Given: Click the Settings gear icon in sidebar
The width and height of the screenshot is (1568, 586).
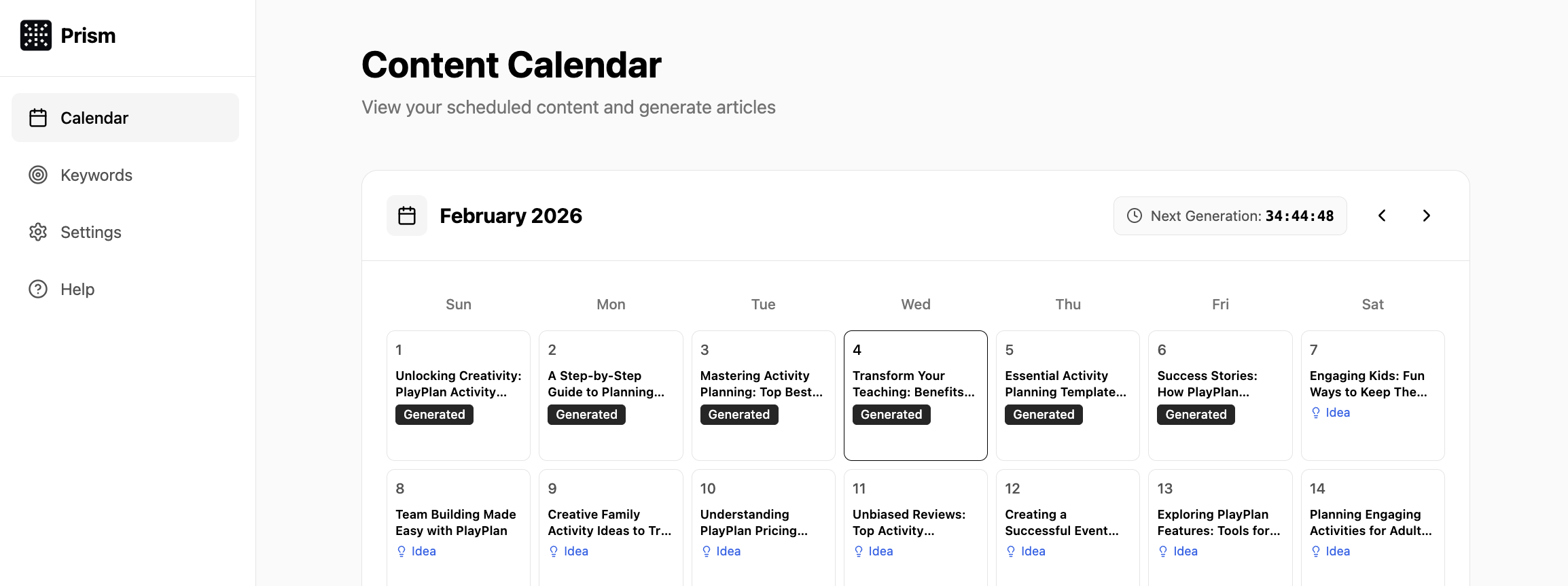Looking at the screenshot, I should (38, 232).
